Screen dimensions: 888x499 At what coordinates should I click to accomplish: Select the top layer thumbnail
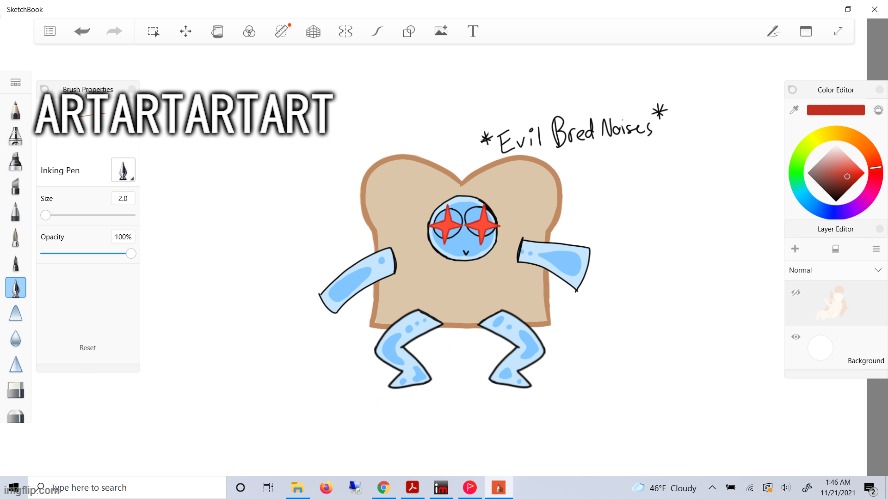[x=832, y=303]
